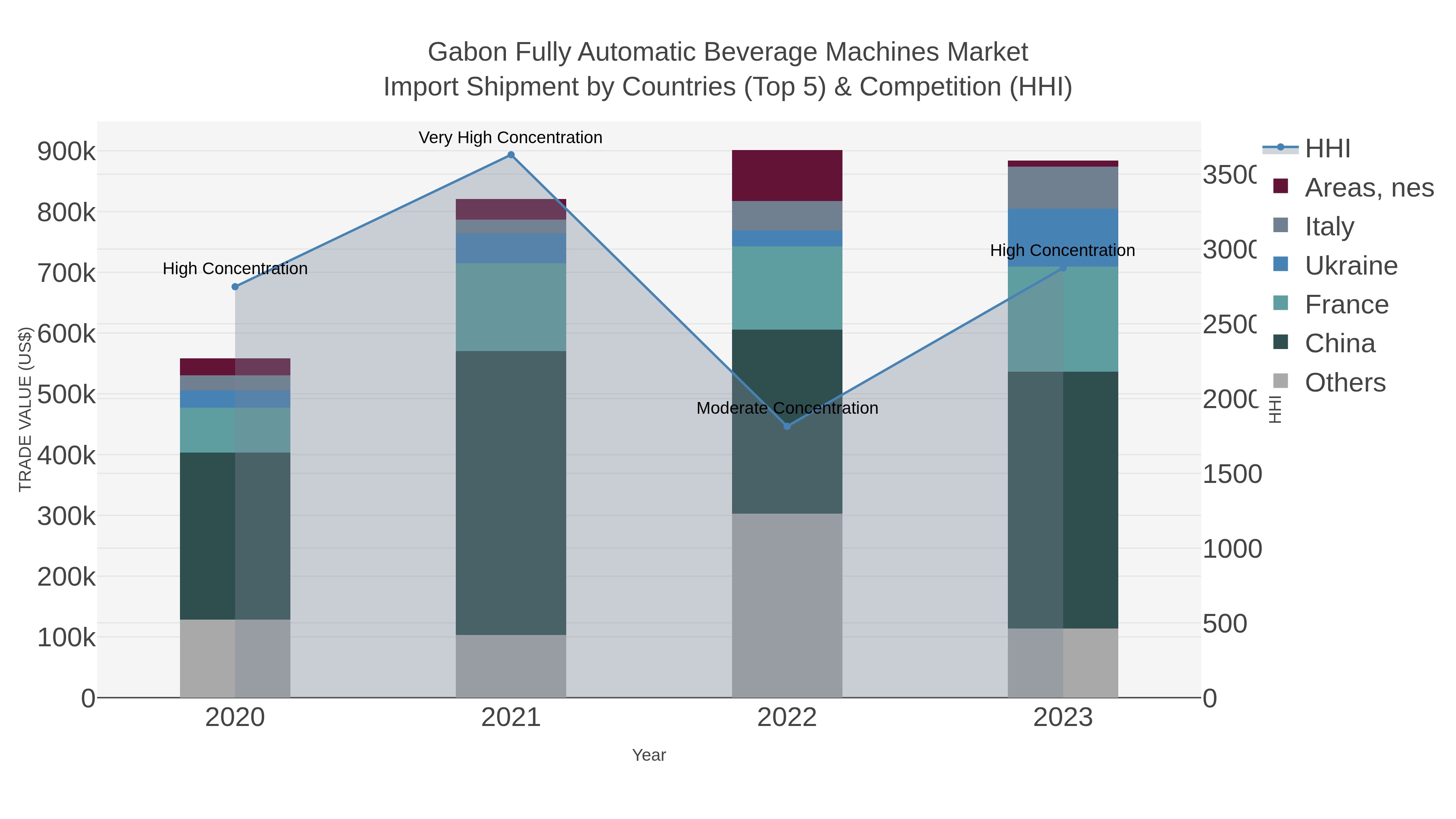This screenshot has height=819, width=1456.
Task: Select the Italy segment in the 2023 bar
Action: [1063, 188]
